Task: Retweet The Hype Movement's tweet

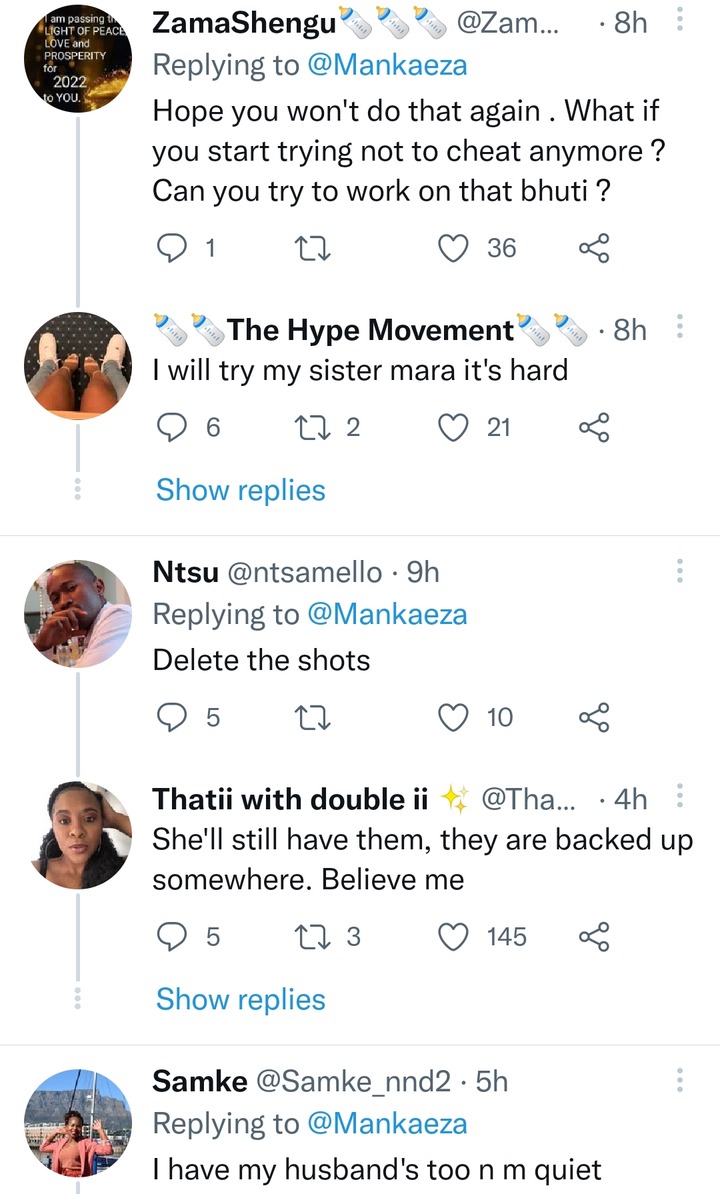Action: [316, 428]
